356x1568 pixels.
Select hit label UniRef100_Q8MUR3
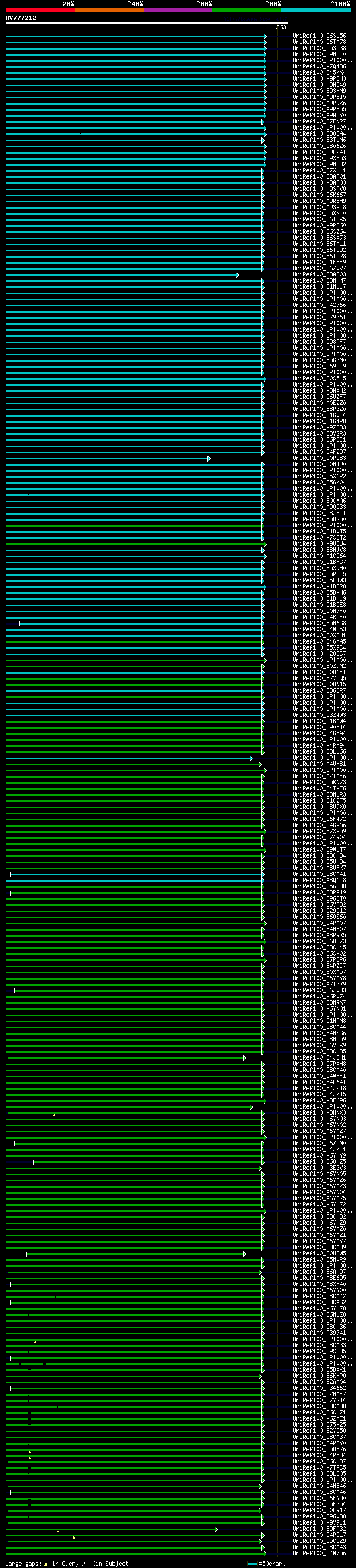point(319,794)
